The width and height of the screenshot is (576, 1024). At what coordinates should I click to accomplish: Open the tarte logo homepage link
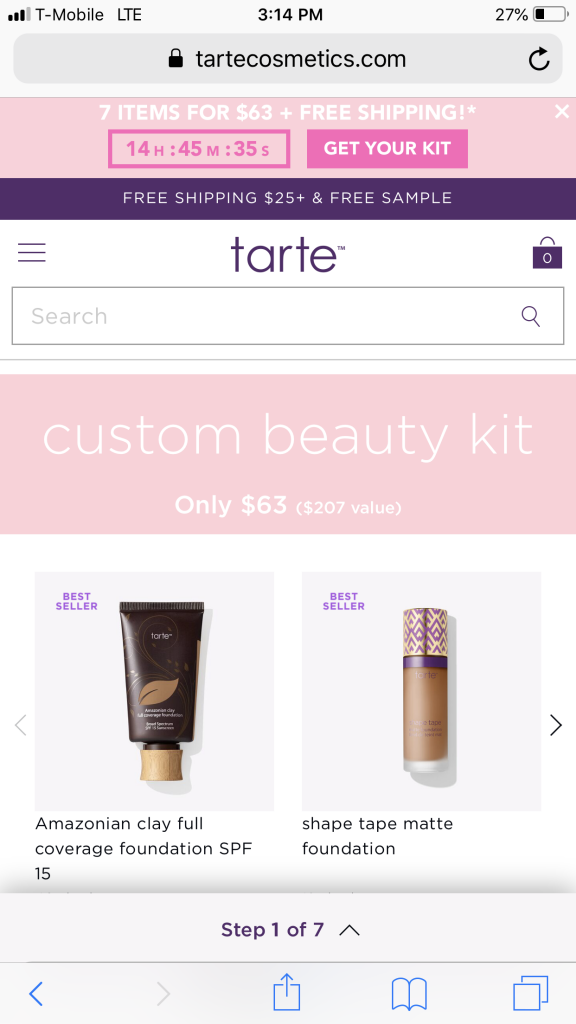(287, 254)
